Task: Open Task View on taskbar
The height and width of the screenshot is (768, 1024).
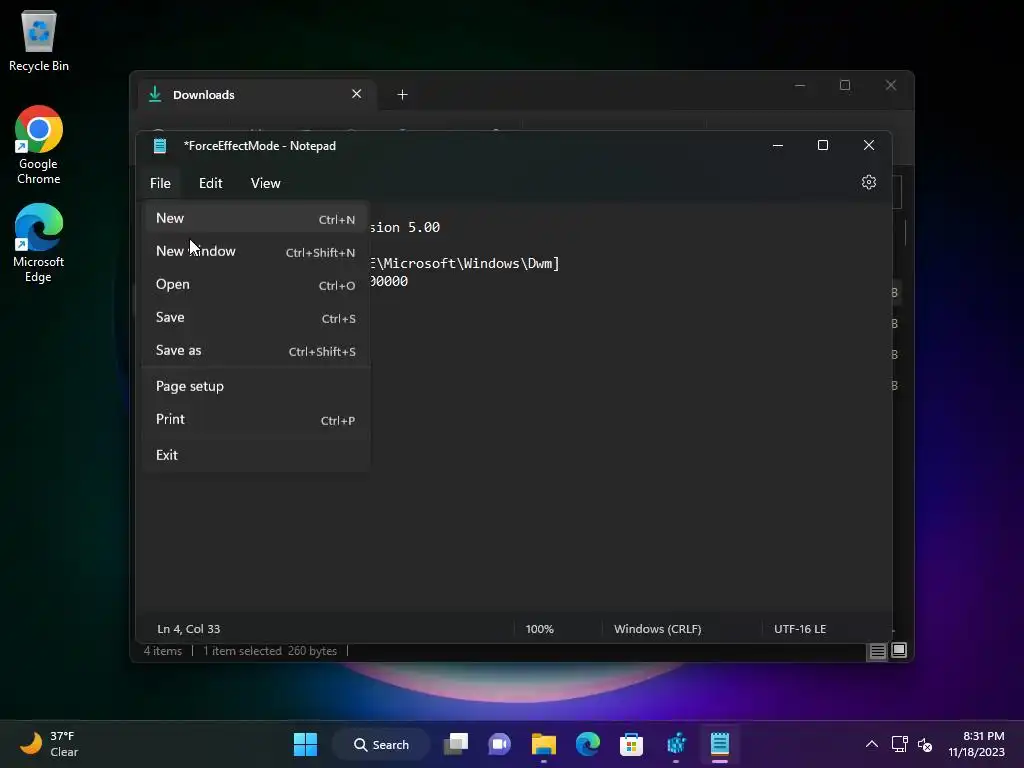Action: click(456, 744)
